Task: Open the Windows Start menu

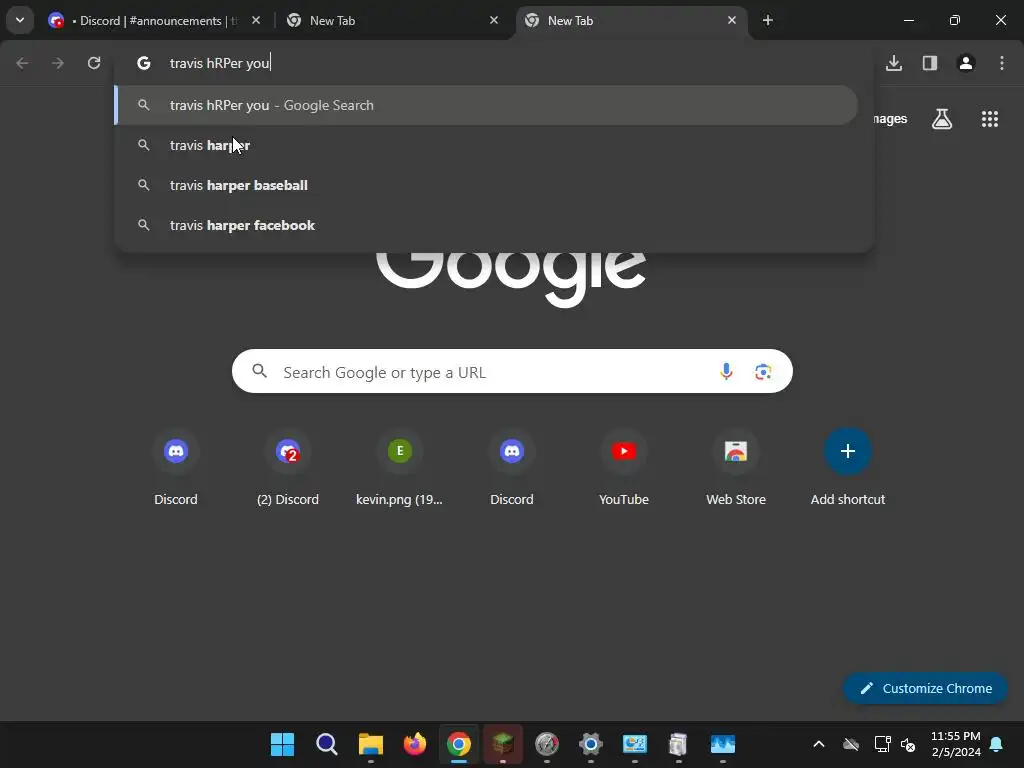Action: tap(282, 744)
